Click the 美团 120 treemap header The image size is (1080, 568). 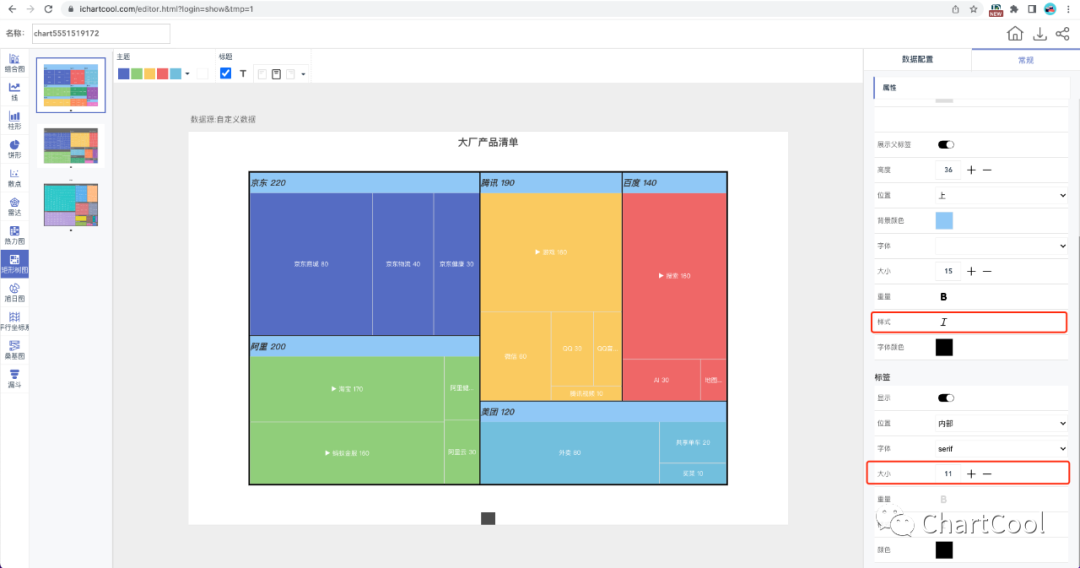(603, 412)
